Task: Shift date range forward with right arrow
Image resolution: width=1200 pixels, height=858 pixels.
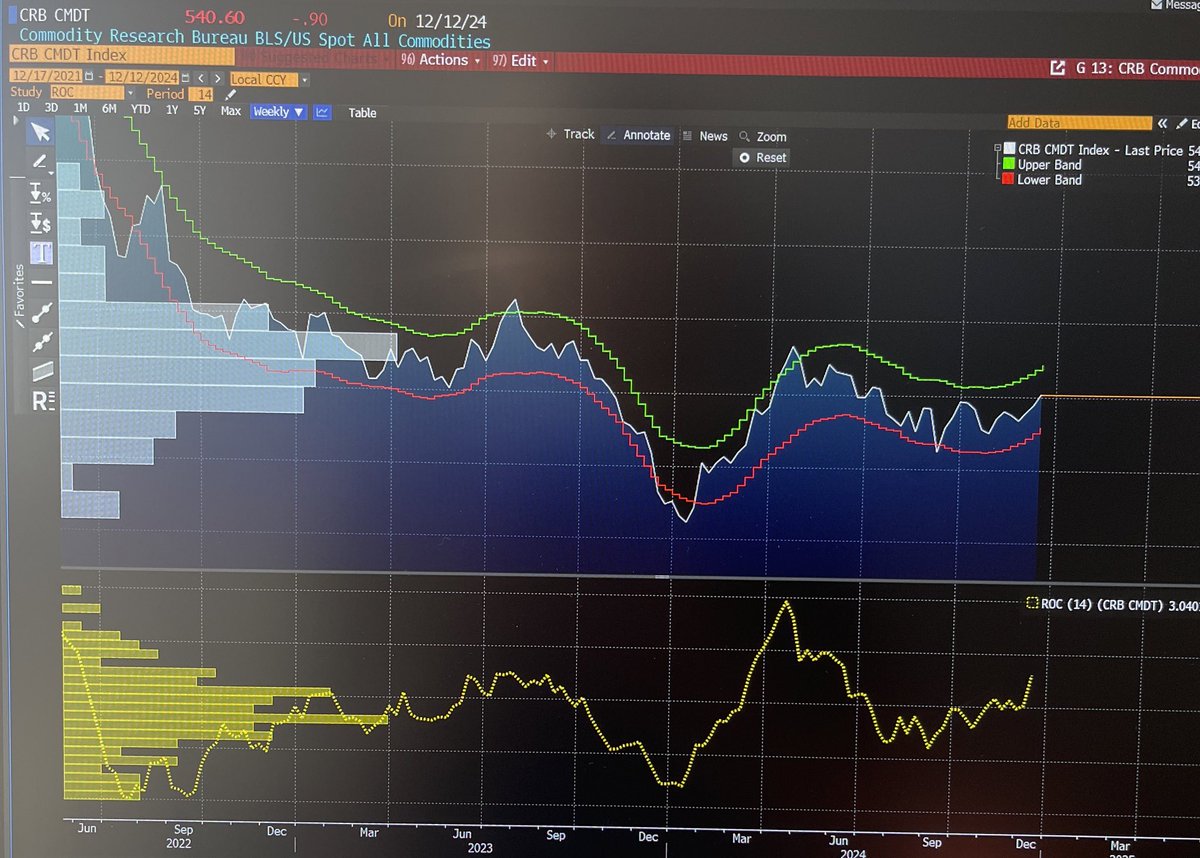Action: click(x=217, y=78)
